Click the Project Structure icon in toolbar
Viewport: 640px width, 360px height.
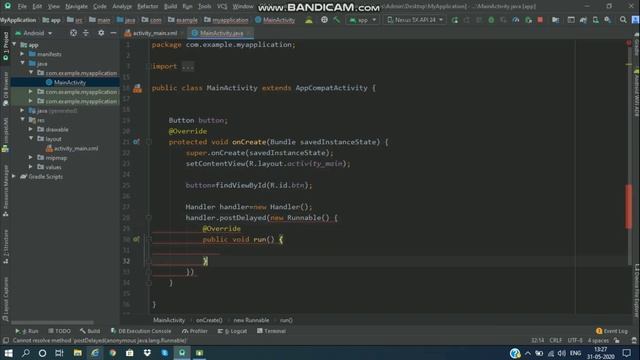556,20
